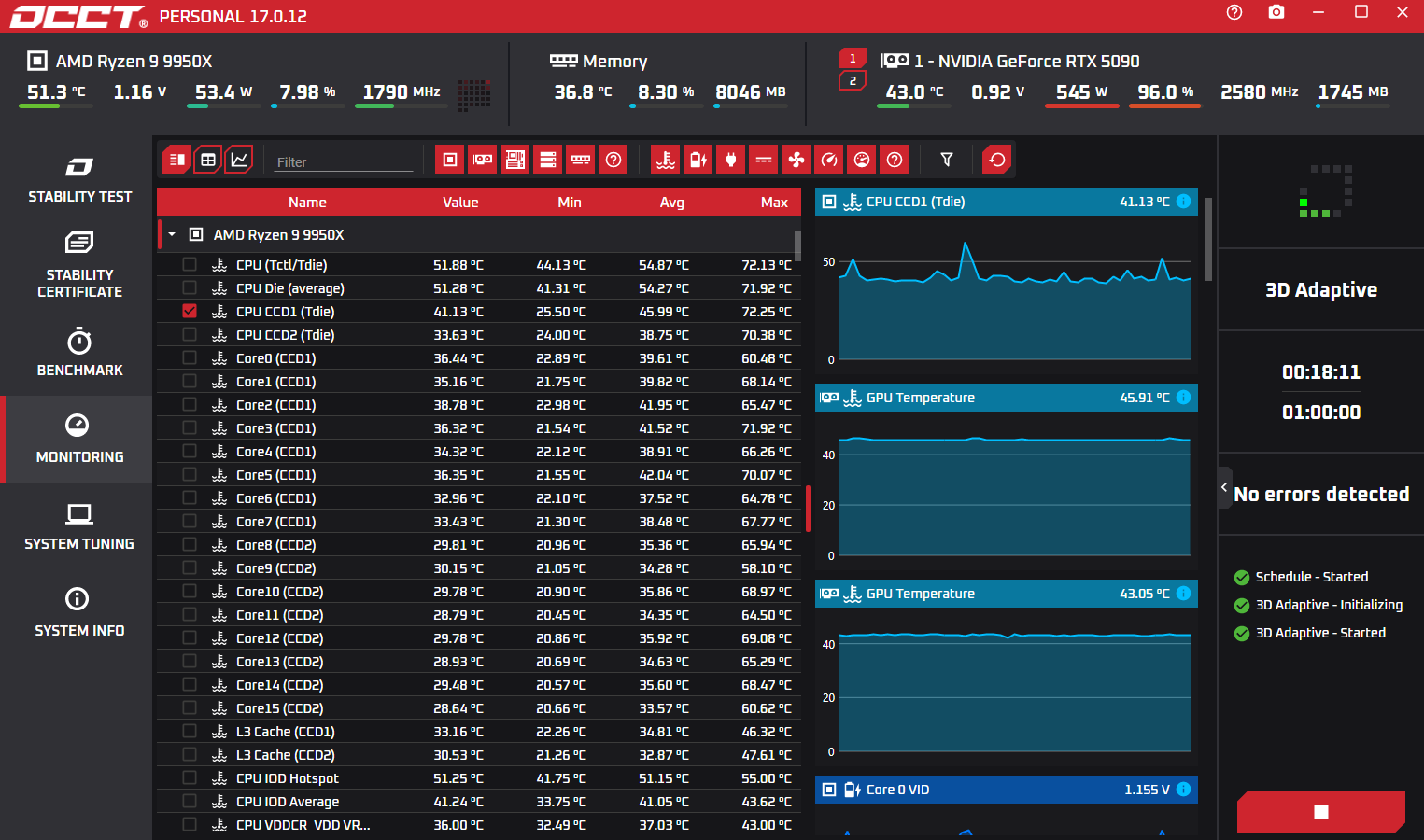Click the funnel filter icon
The height and width of the screenshot is (840, 1424).
[947, 160]
